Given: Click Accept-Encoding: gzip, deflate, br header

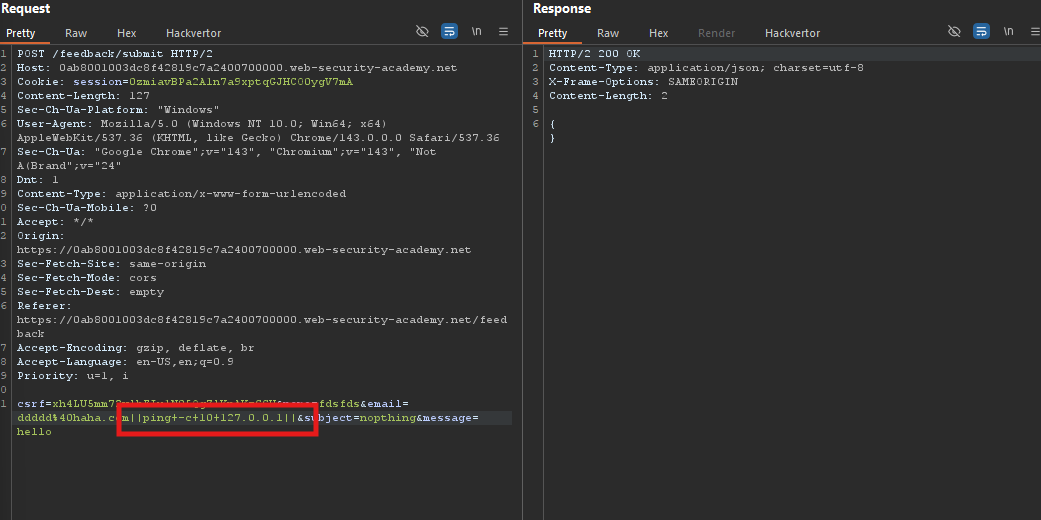Looking at the screenshot, I should pyautogui.click(x=135, y=348).
